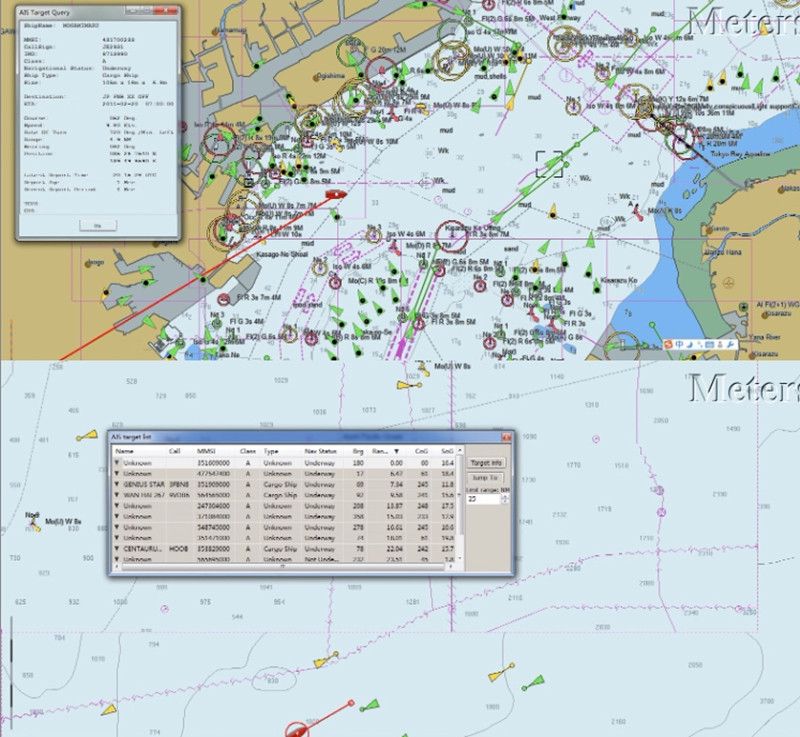Click the wrench icon on the floating language bar

(731, 344)
